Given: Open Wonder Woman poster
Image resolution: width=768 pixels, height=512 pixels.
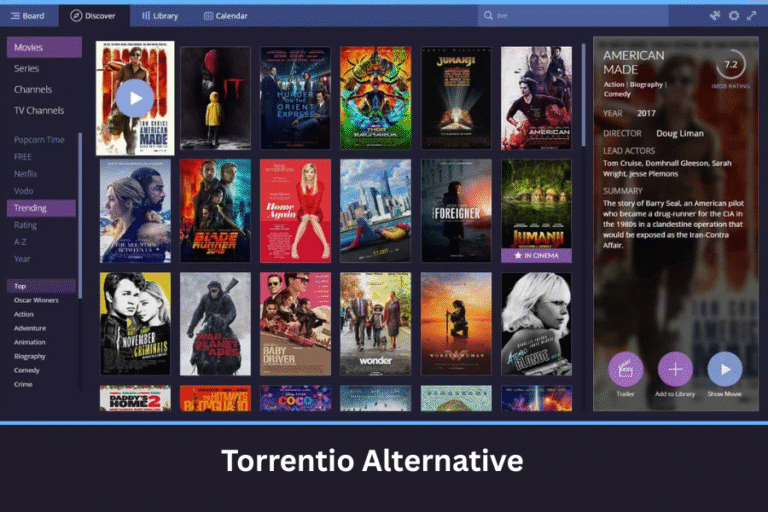Looking at the screenshot, I should coord(456,324).
